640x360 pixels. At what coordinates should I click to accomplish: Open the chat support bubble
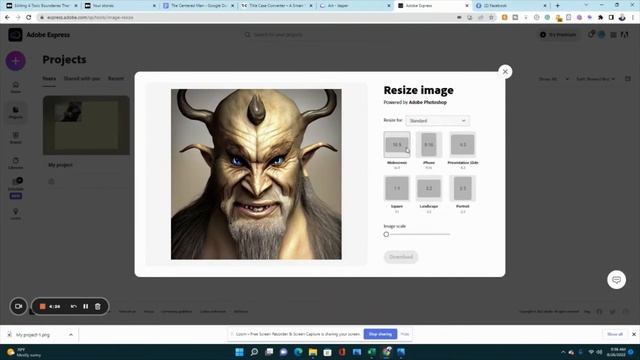point(616,280)
